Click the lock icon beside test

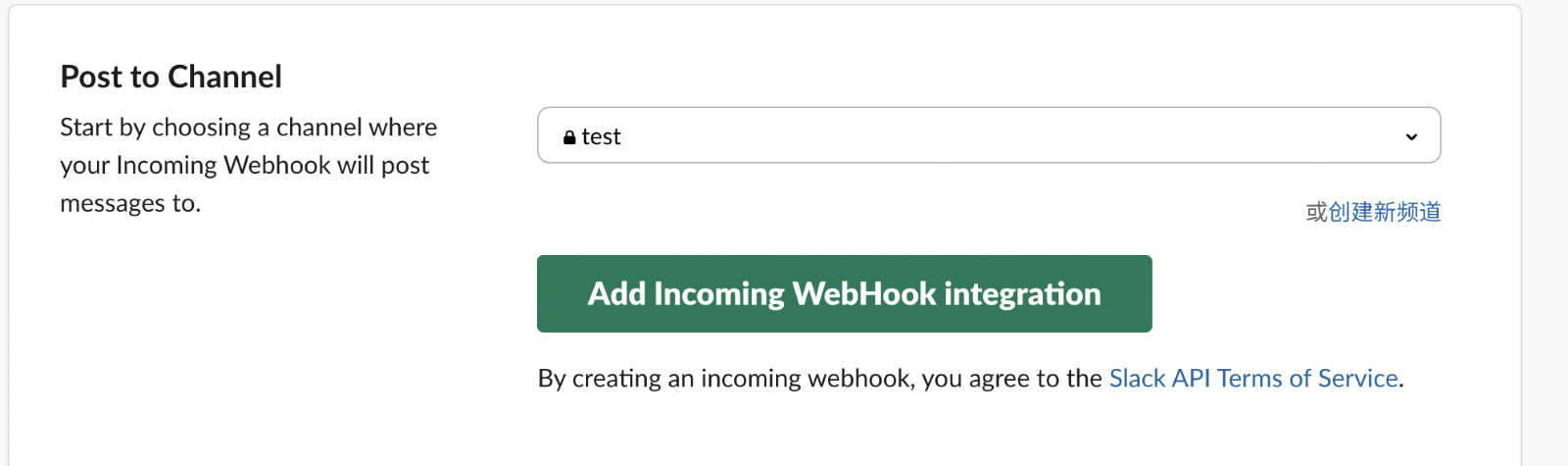coord(569,137)
